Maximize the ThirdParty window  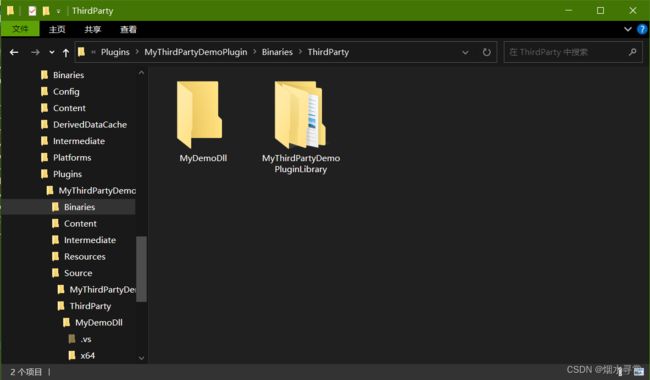(600, 10)
